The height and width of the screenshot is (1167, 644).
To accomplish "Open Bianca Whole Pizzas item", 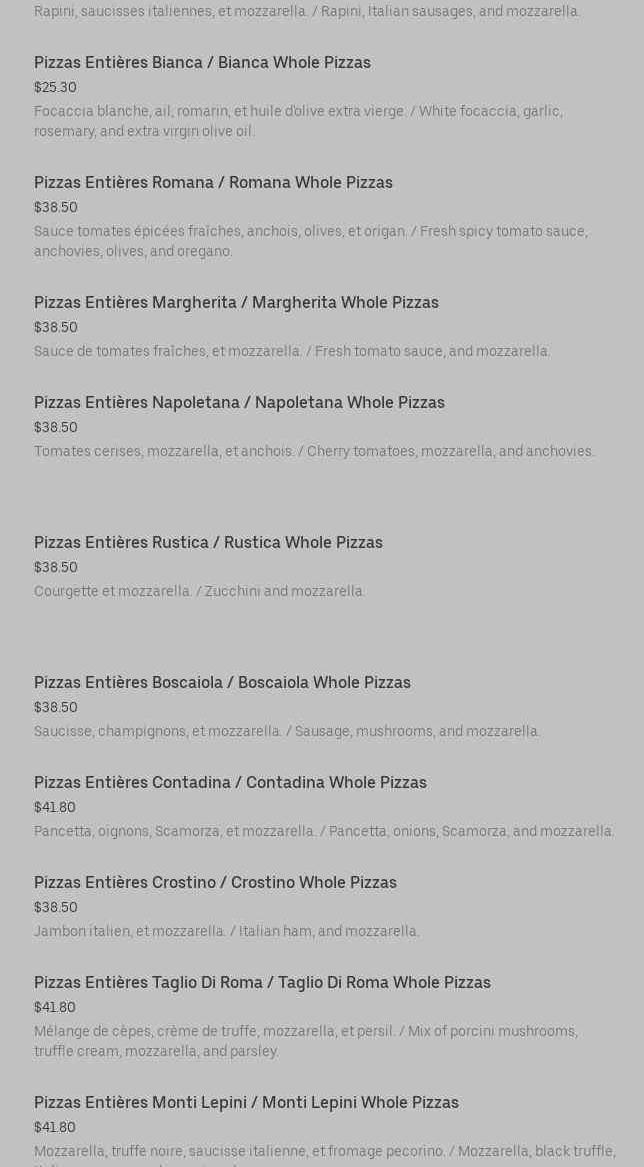I will (202, 62).
